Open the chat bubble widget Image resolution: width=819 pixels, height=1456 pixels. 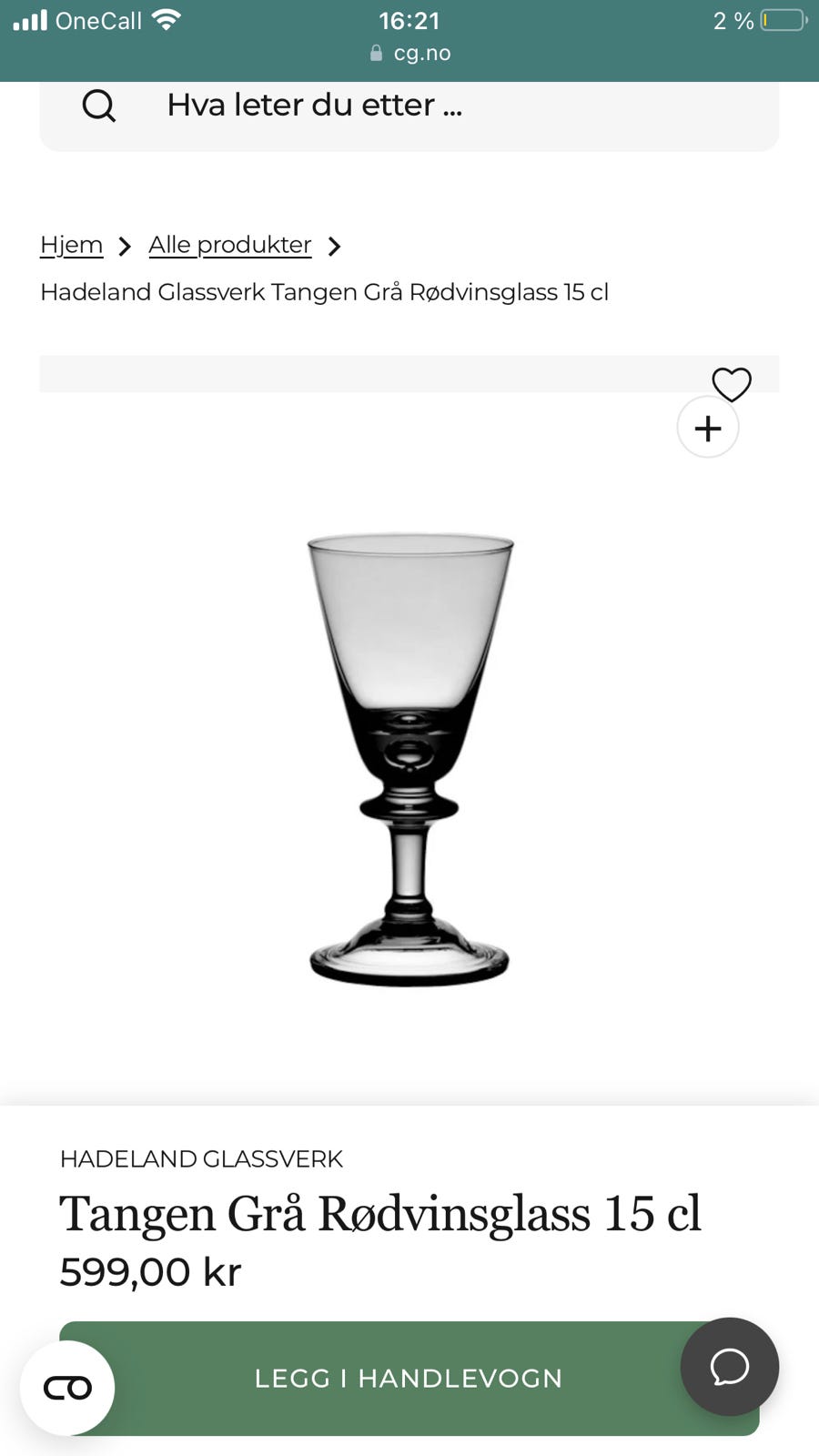(730, 1367)
